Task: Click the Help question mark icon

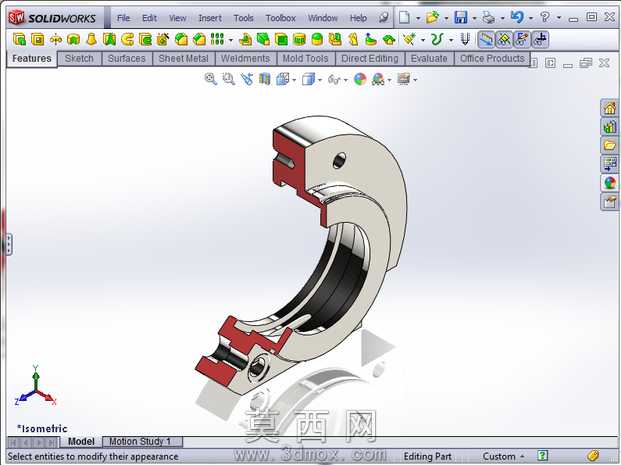Action: click(x=545, y=17)
